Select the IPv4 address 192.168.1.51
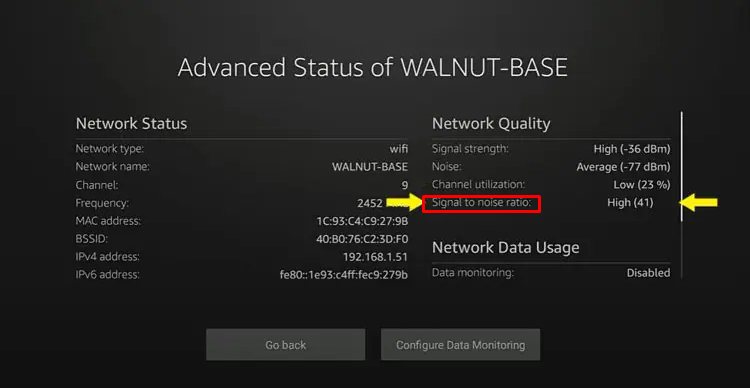The image size is (750, 388). (375, 257)
